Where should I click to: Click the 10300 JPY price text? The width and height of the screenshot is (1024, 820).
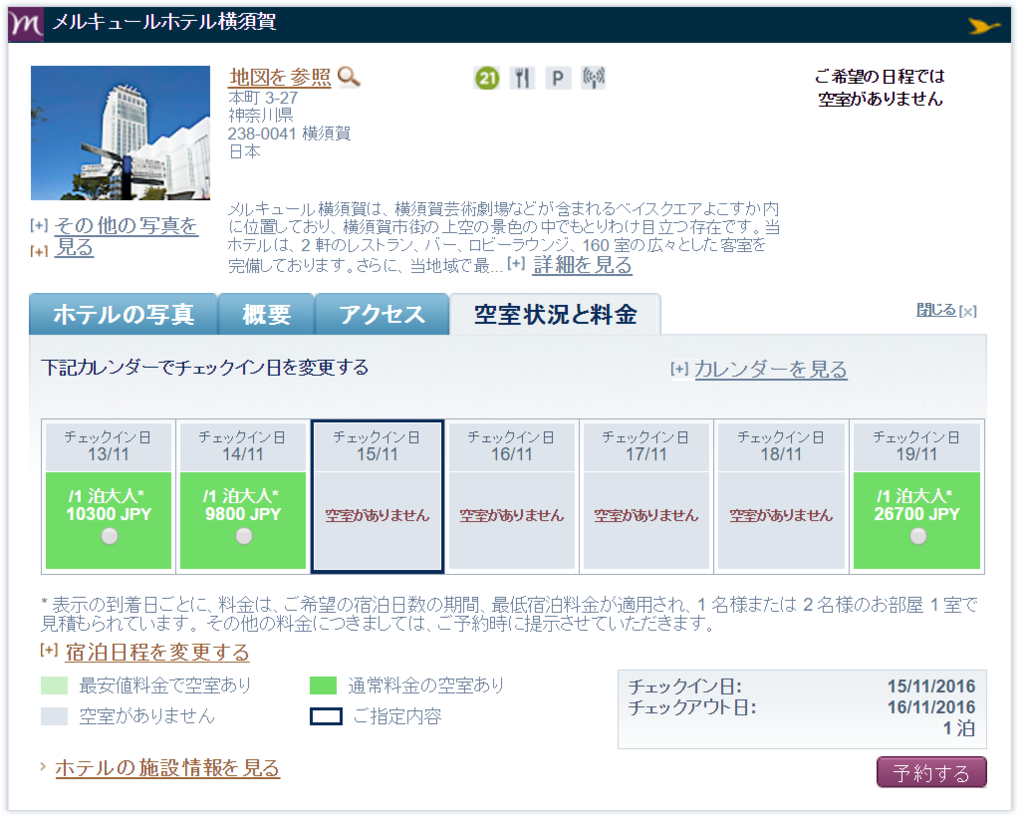pos(109,514)
